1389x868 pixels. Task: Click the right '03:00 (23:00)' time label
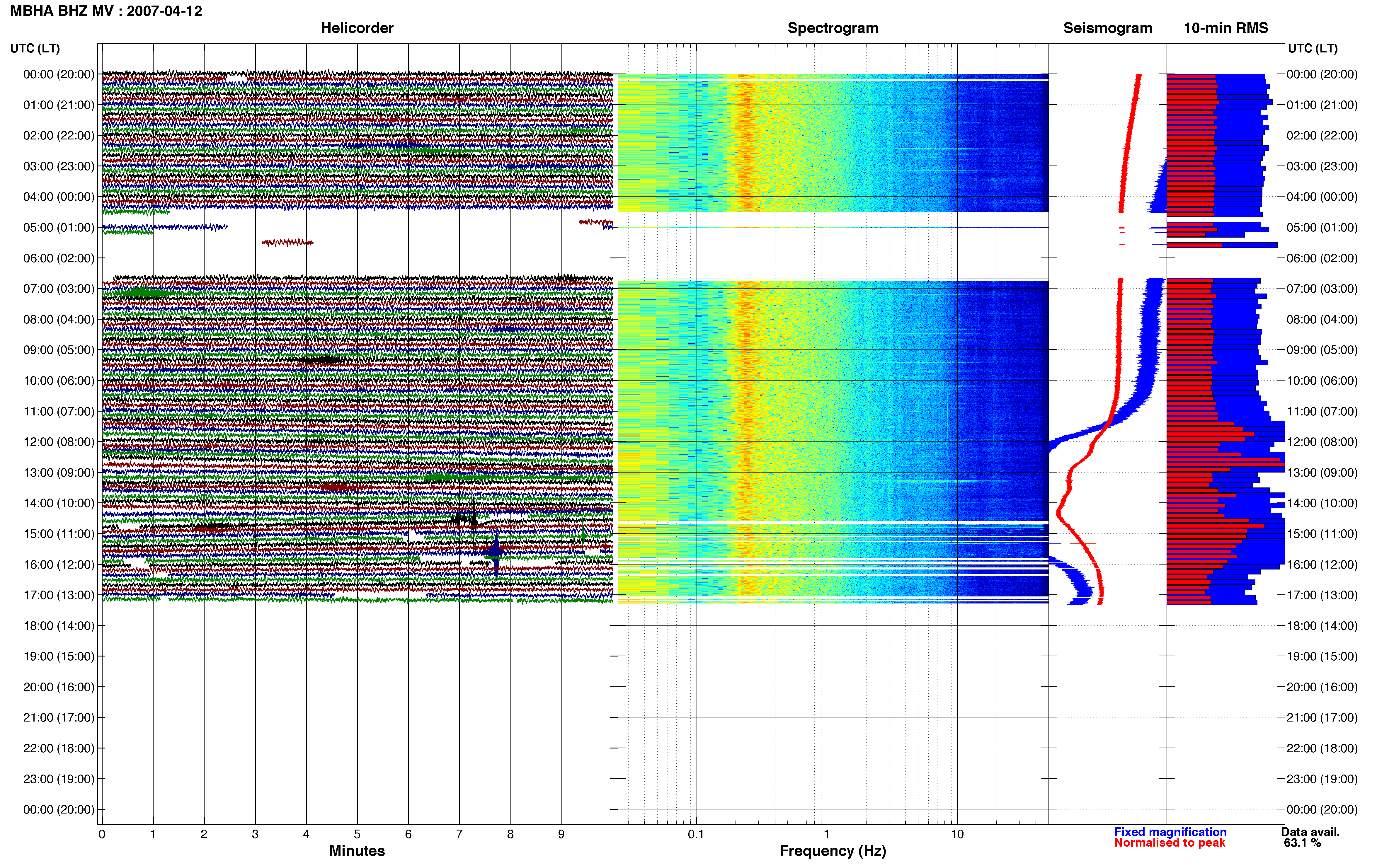1322,166
